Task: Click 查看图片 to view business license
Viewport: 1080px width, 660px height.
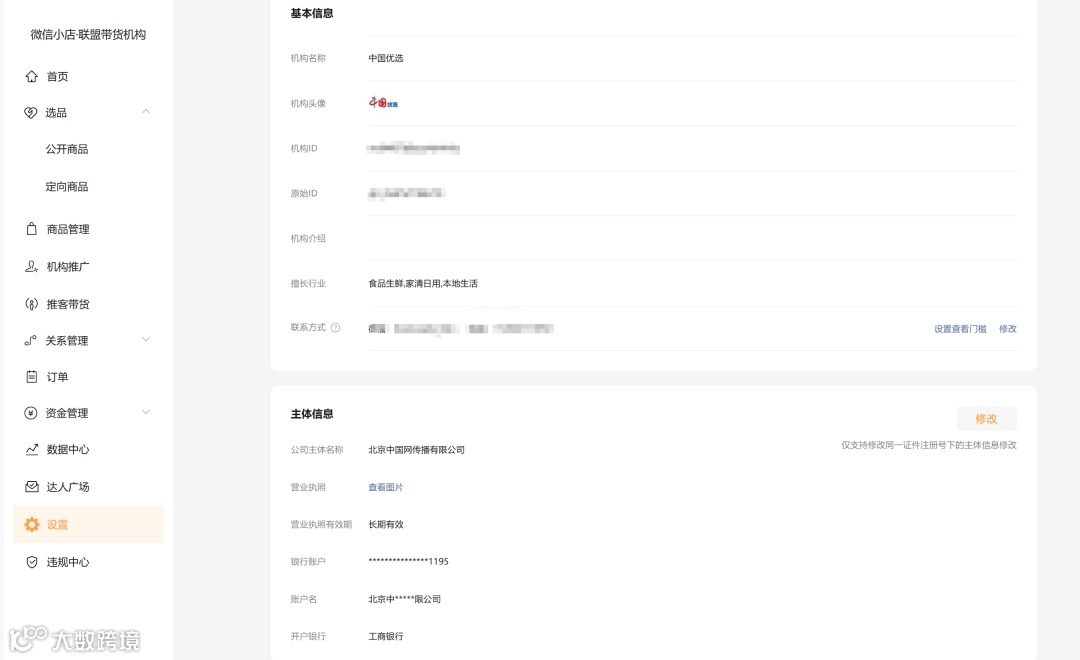Action: coord(385,487)
